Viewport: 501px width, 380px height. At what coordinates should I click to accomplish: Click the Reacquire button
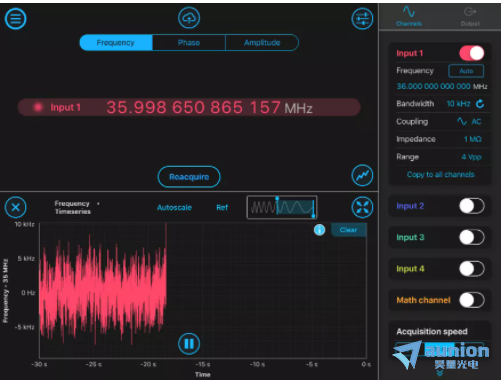(189, 177)
